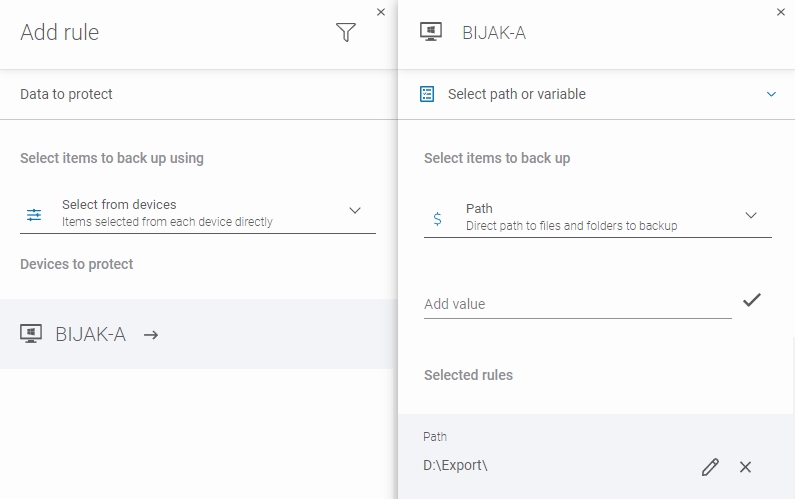795x499 pixels.
Task: Open the Path type dropdown chevron
Action: pos(751,216)
